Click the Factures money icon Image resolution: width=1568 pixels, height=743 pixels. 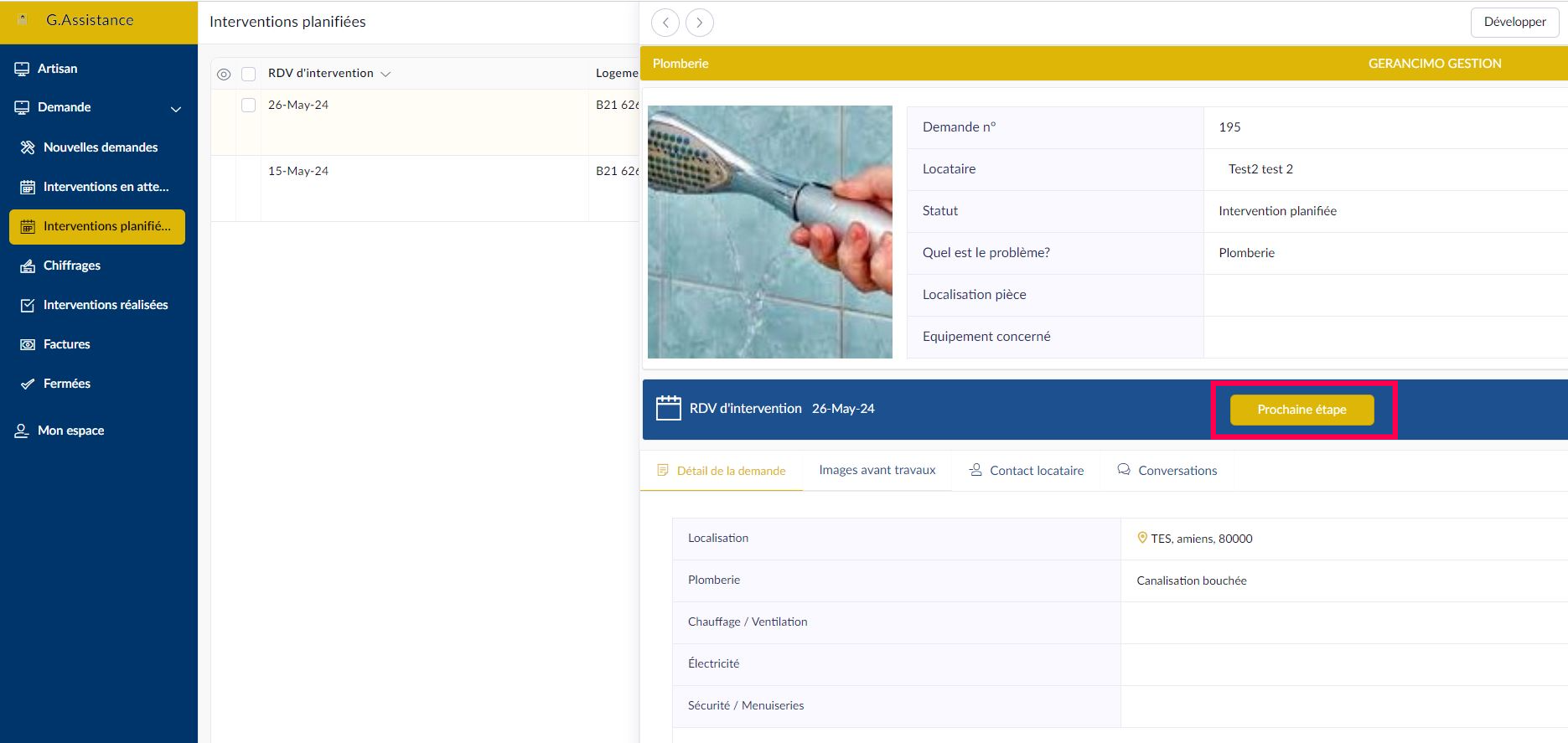point(28,344)
